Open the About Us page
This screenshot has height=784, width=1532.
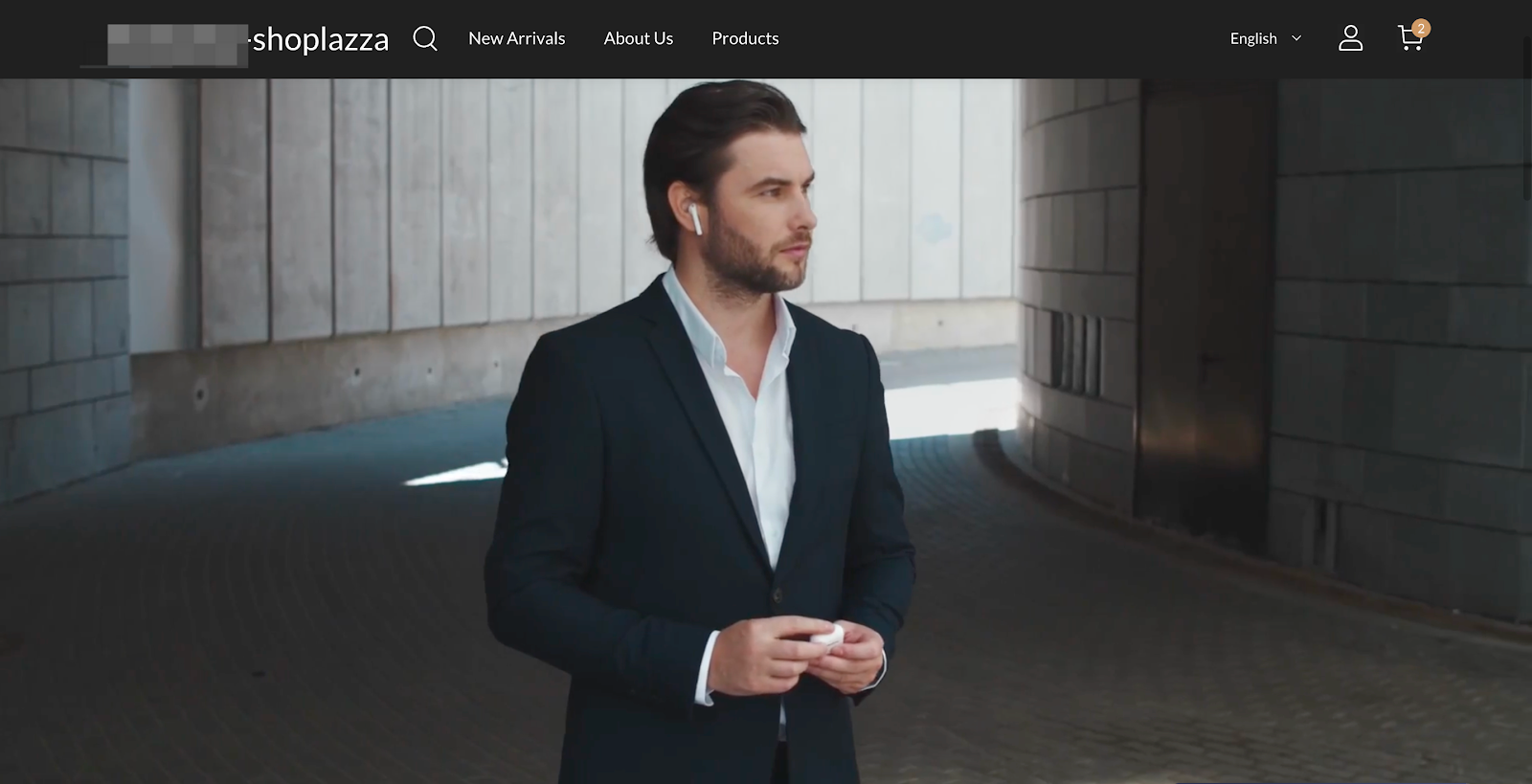click(638, 38)
